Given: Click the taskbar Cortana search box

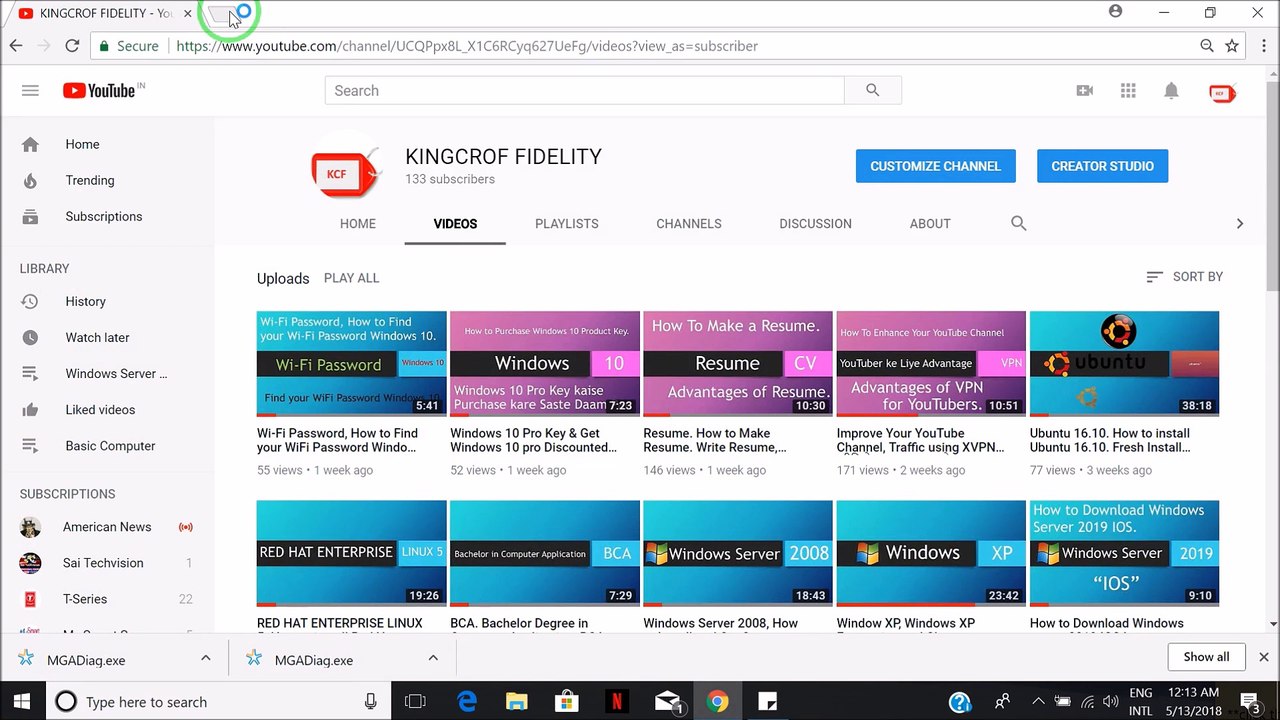Looking at the screenshot, I should click(217, 702).
